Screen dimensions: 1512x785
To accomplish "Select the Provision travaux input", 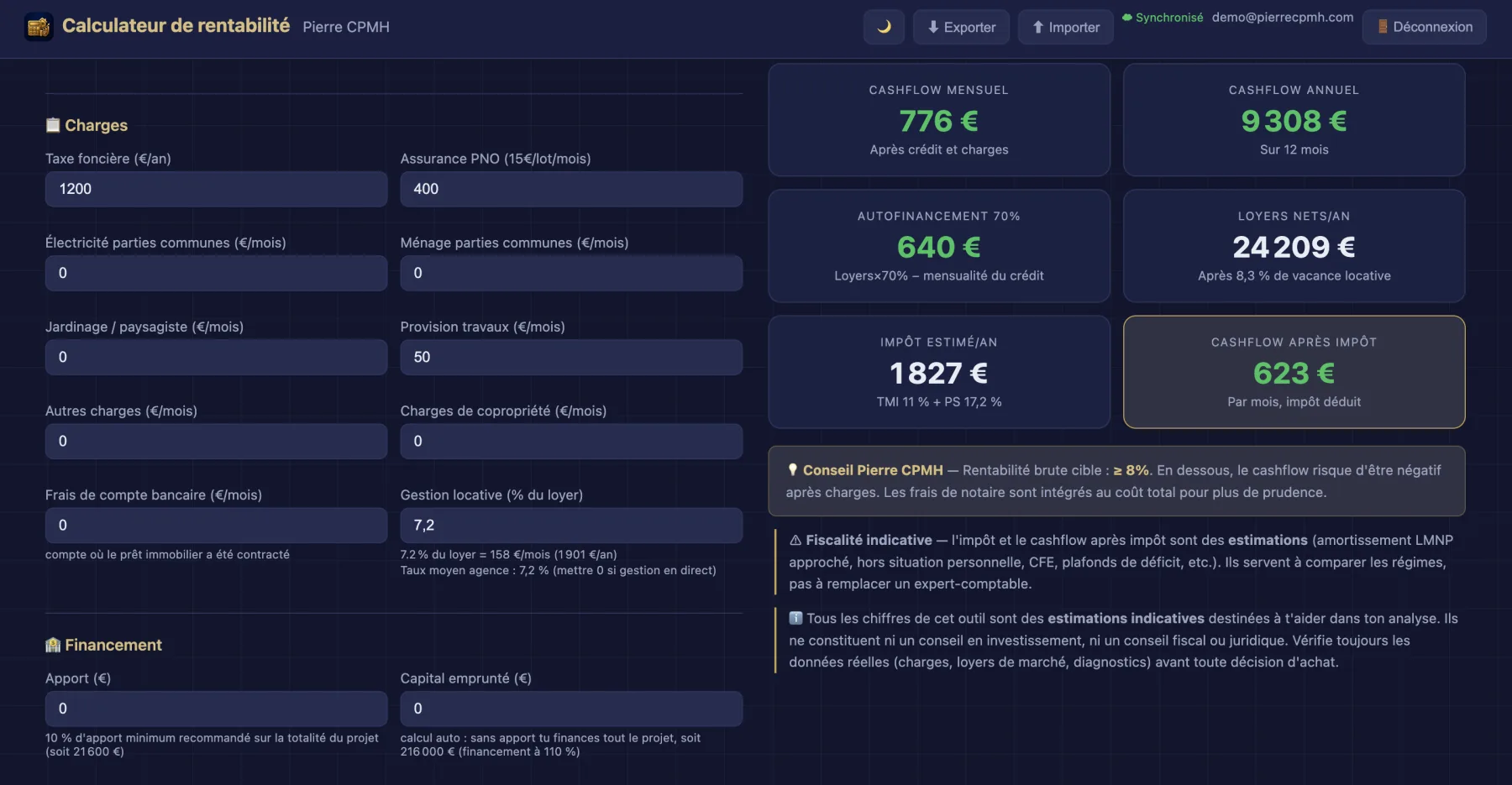I will [x=571, y=357].
